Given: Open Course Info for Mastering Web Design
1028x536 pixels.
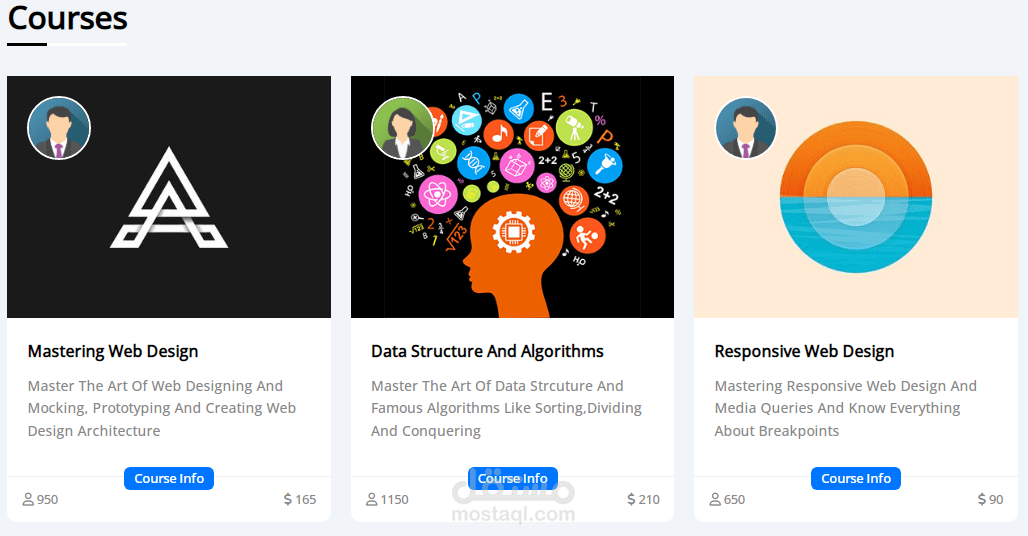Looking at the screenshot, I should [169, 479].
